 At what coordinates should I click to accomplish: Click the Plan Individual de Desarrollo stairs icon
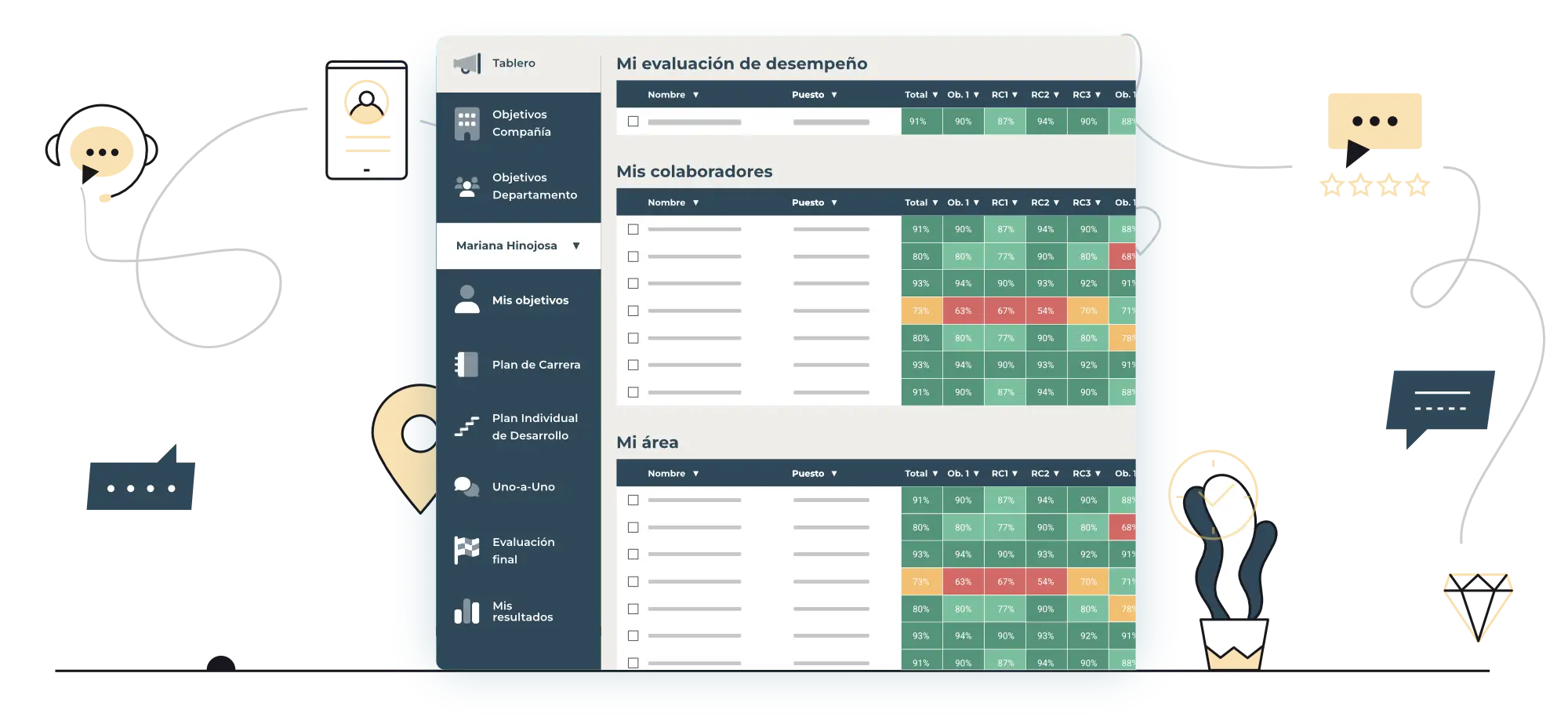coord(466,427)
